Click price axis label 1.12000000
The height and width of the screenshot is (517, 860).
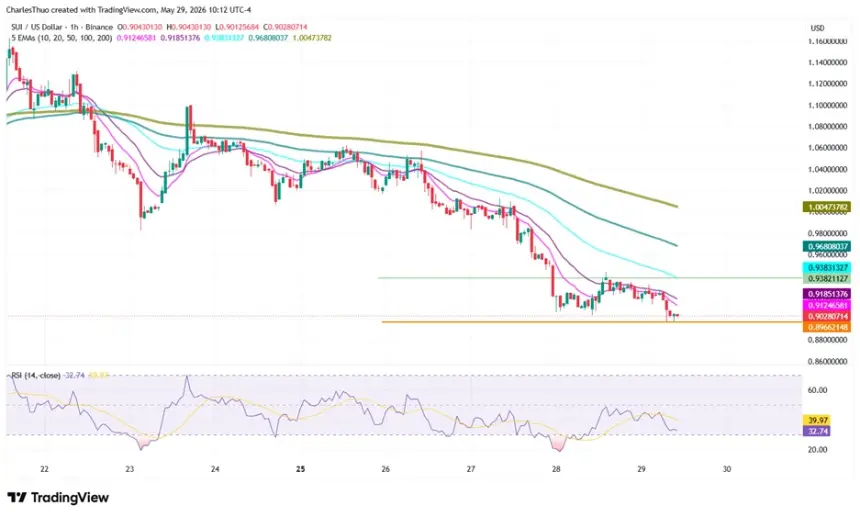pyautogui.click(x=828, y=84)
